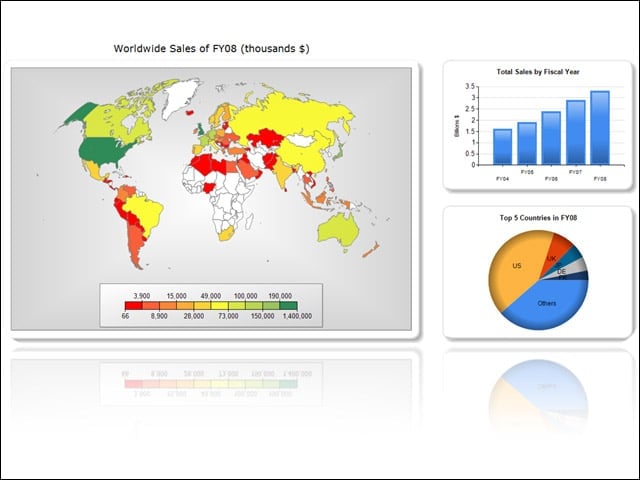Viewport: 640px width, 480px height.
Task: Click the red-orange UK pie slice
Action: 556,250
